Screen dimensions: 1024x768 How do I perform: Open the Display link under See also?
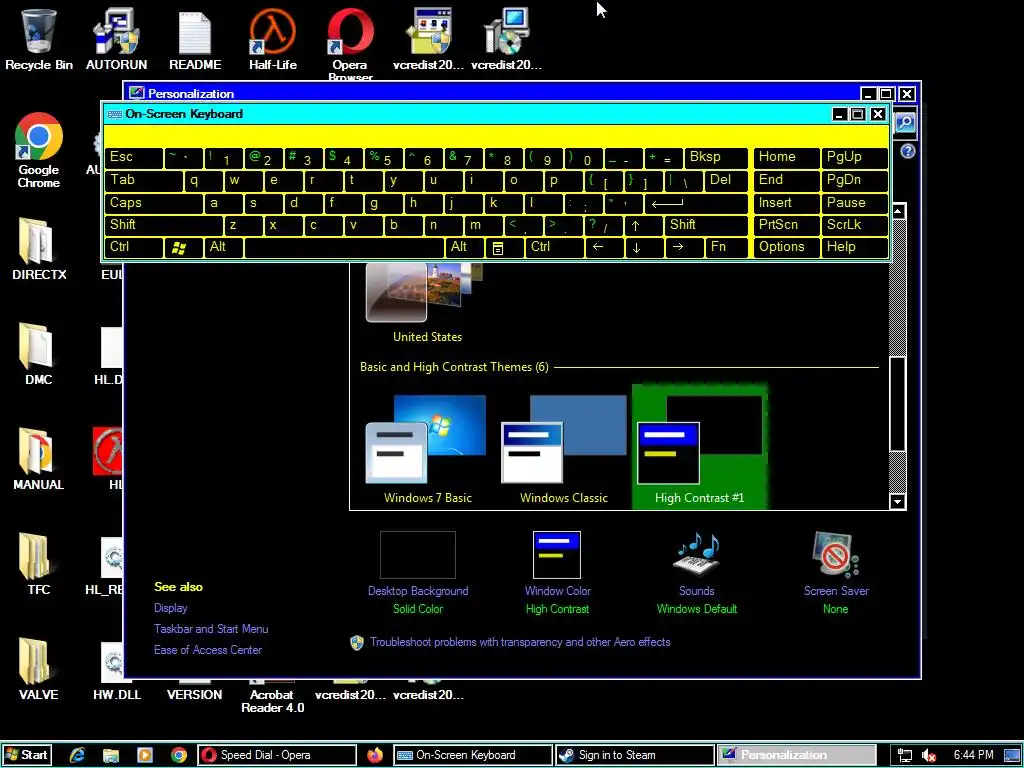click(x=170, y=608)
